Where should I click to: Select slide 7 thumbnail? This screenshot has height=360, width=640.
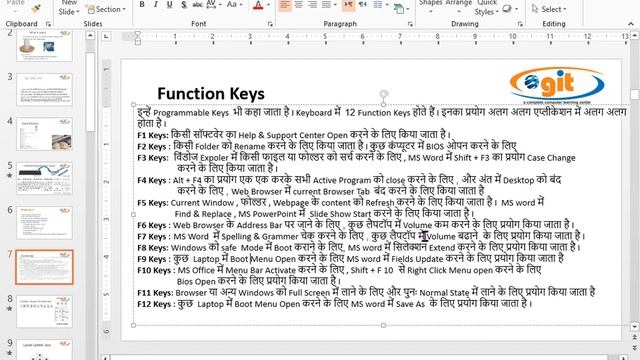click(x=44, y=267)
